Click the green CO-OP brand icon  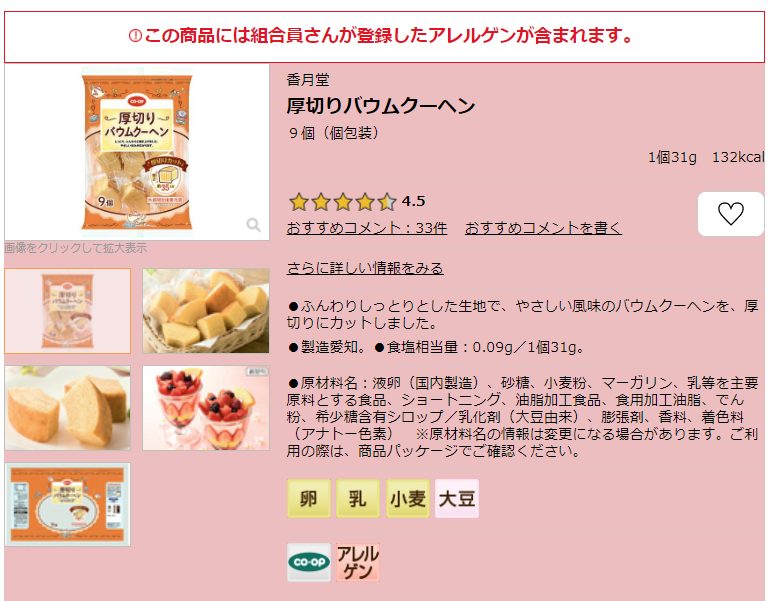tap(309, 562)
